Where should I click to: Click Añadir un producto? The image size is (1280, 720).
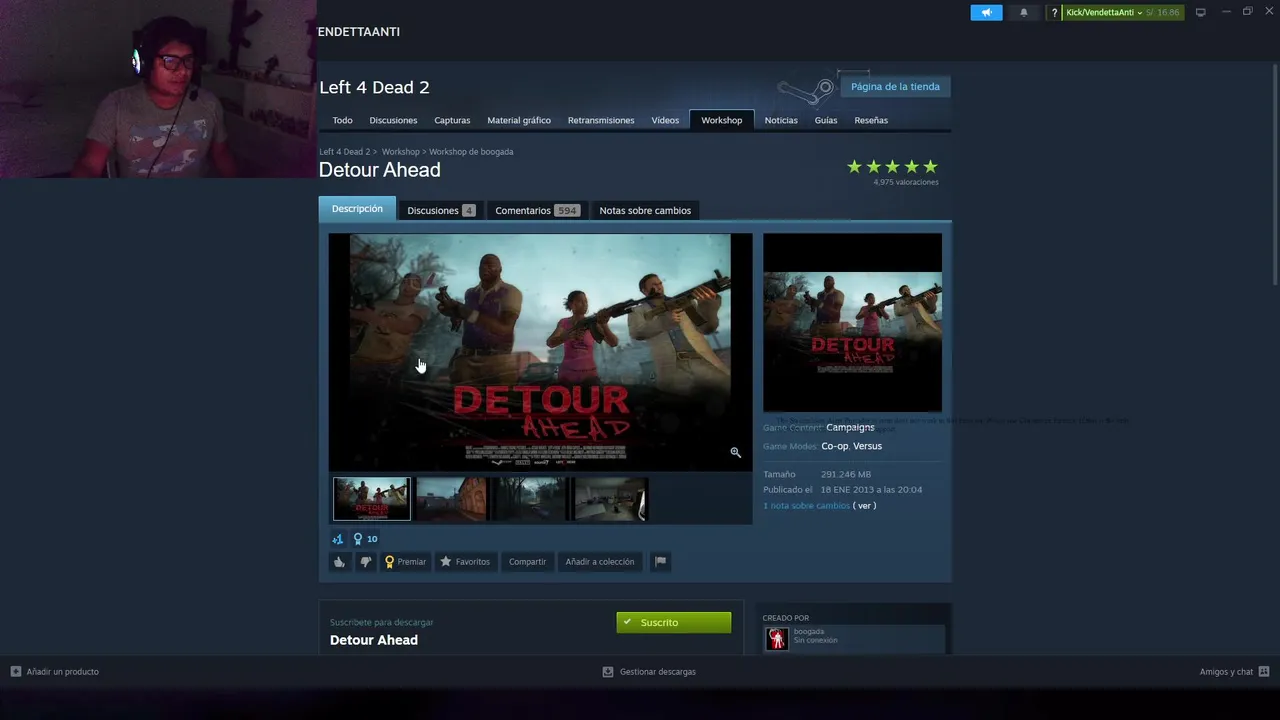pyautogui.click(x=62, y=672)
